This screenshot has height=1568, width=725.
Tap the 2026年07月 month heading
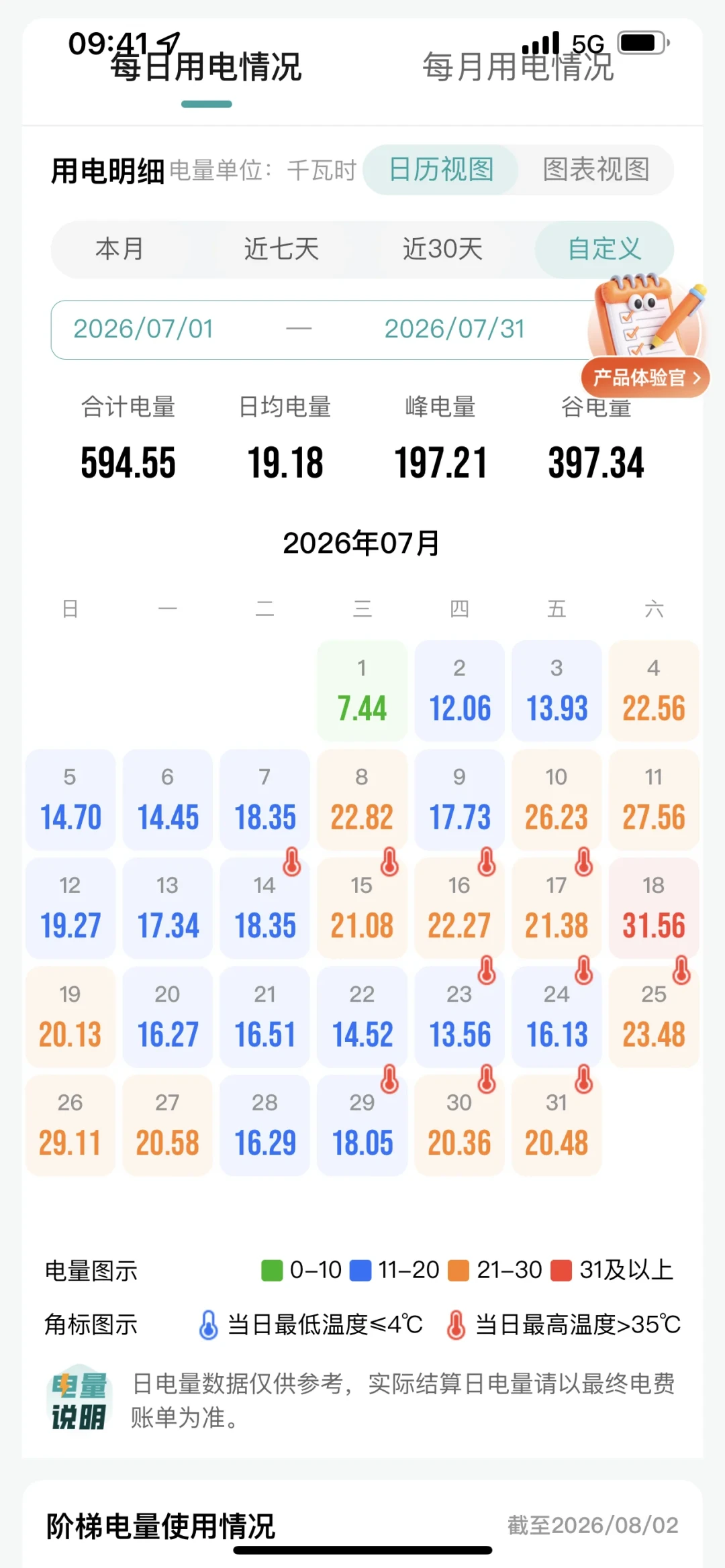point(361,543)
